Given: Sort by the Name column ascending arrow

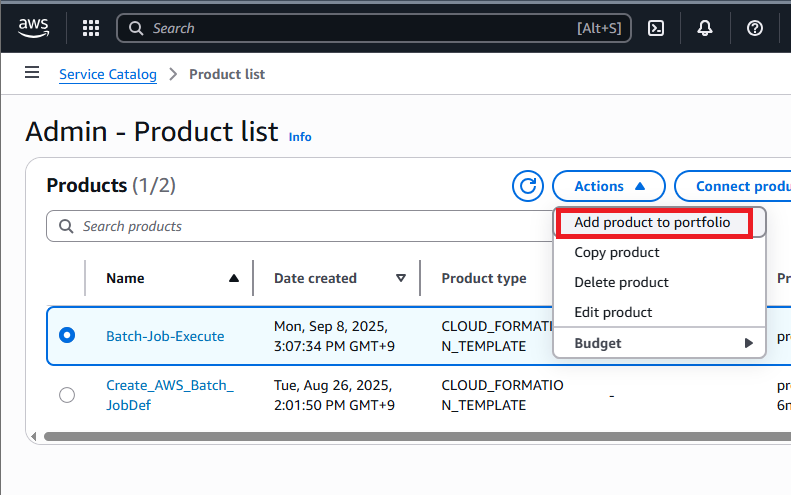Looking at the screenshot, I should tap(234, 278).
